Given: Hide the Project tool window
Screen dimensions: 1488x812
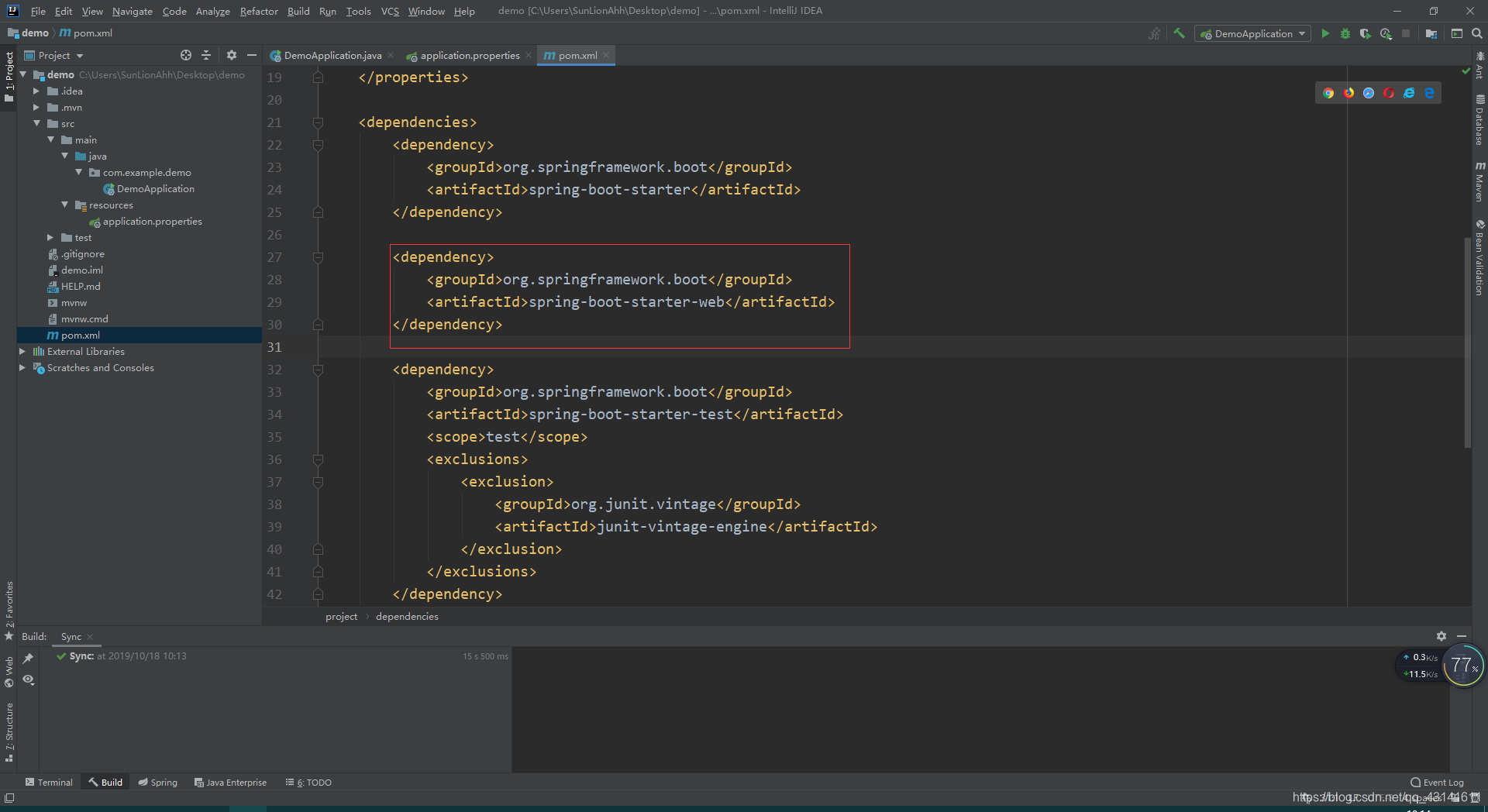Looking at the screenshot, I should 251,55.
